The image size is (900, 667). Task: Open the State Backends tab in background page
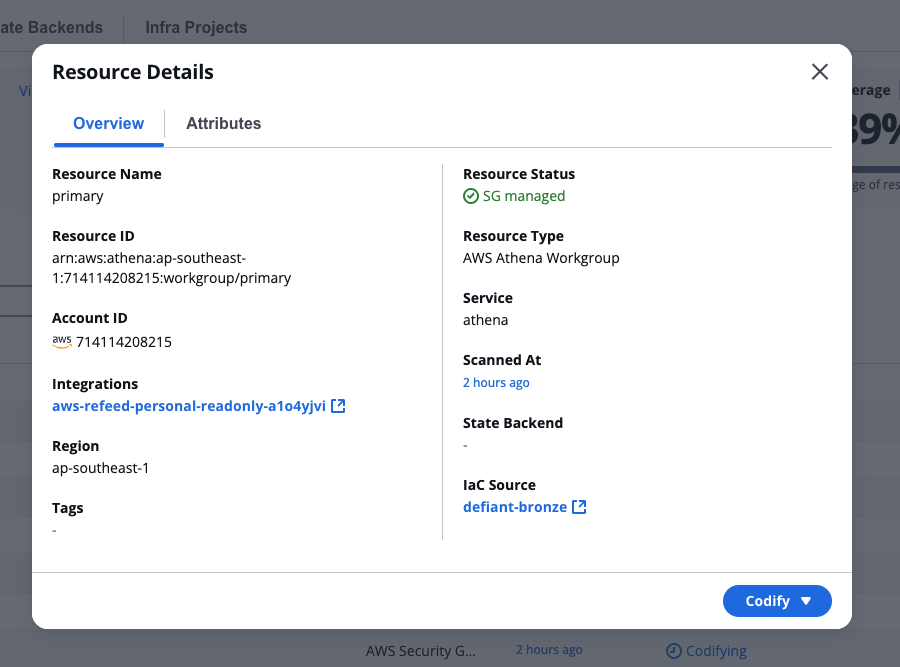51,28
